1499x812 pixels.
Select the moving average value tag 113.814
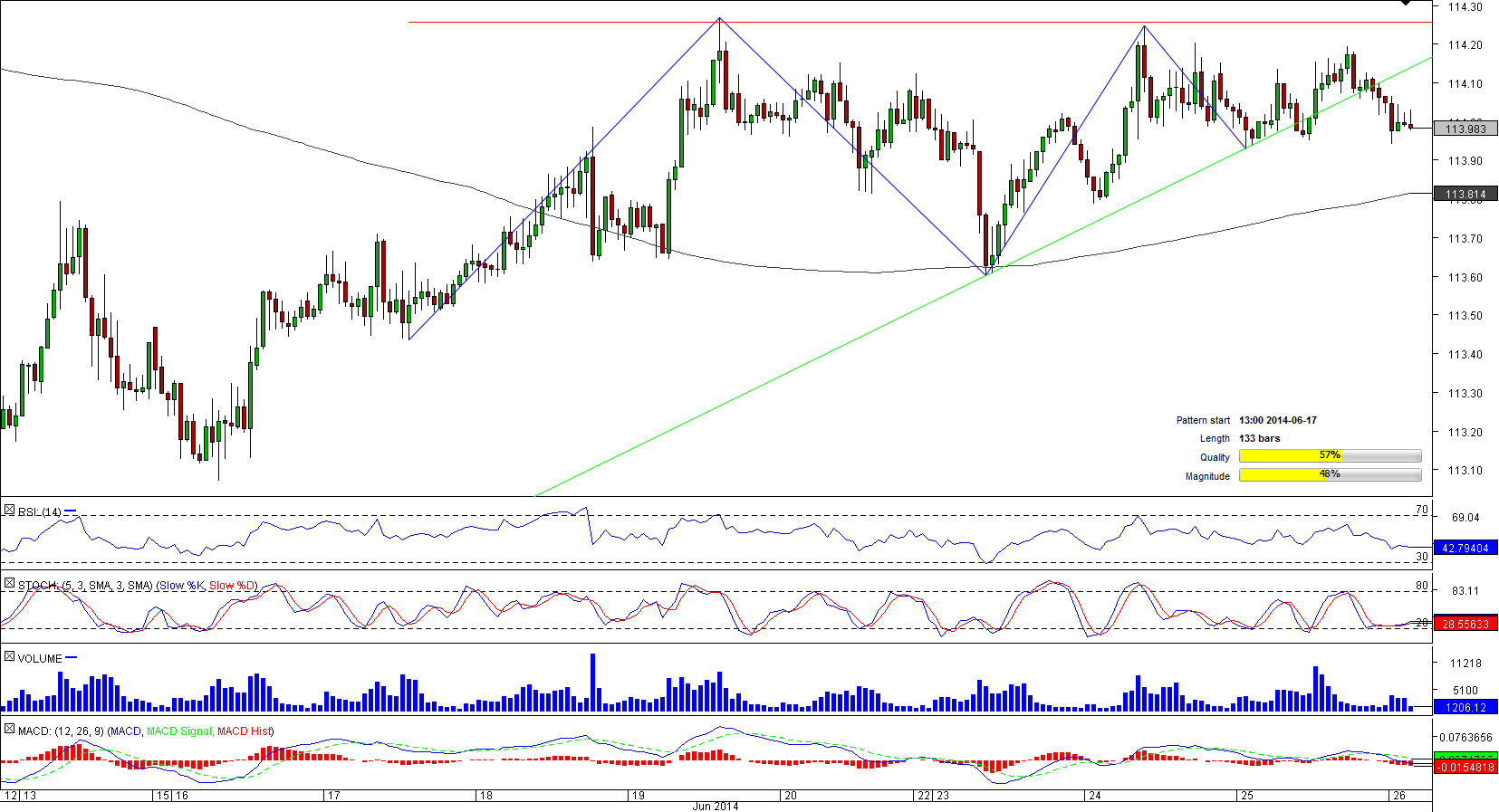pos(1465,195)
